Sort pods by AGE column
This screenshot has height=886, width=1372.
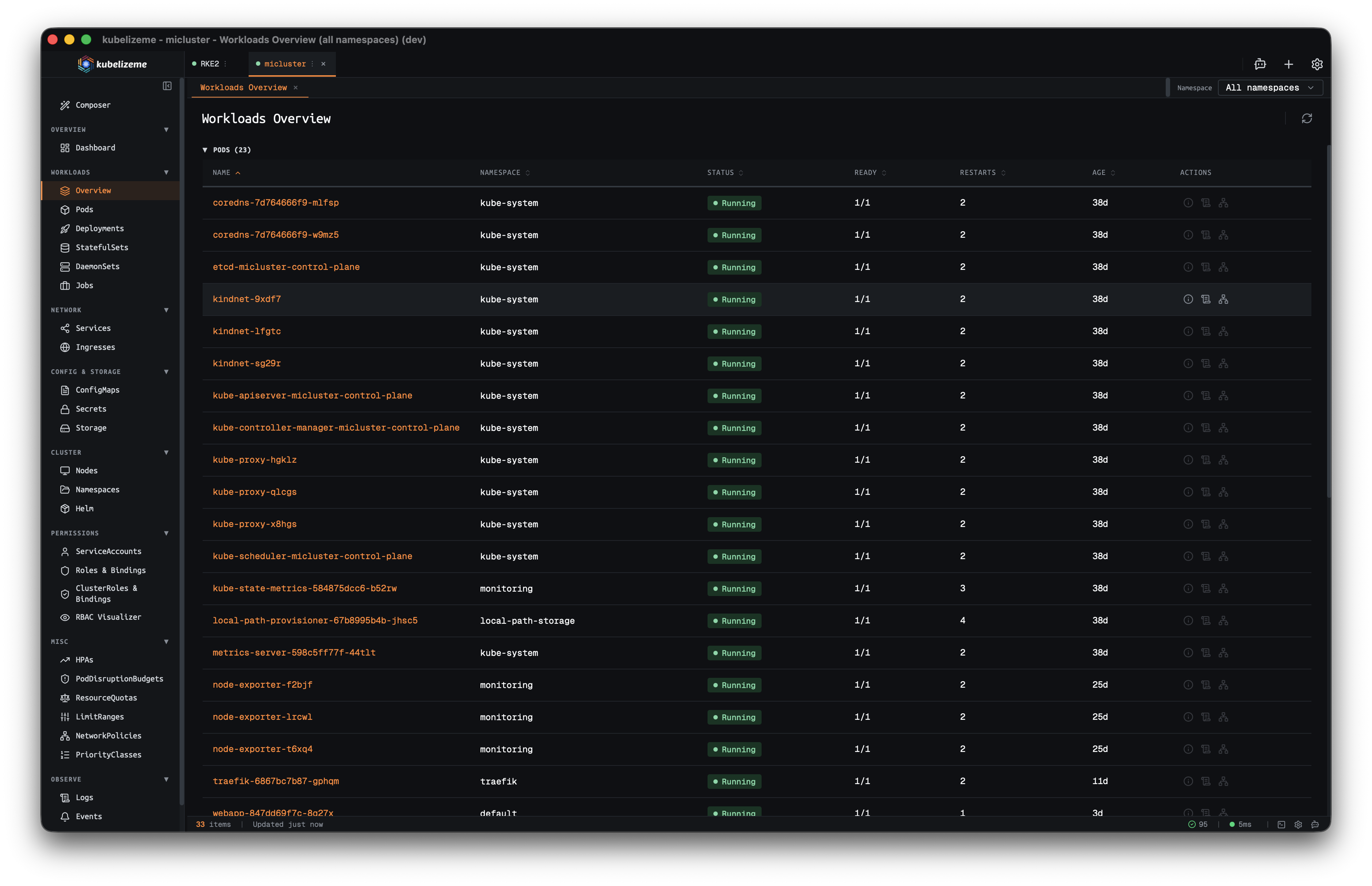1103,173
